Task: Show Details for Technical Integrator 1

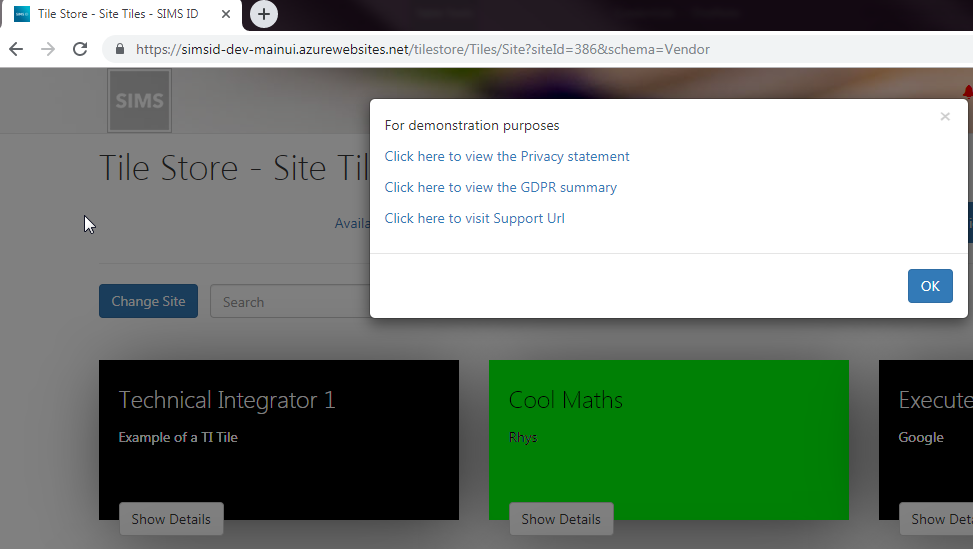Action: pos(171,519)
